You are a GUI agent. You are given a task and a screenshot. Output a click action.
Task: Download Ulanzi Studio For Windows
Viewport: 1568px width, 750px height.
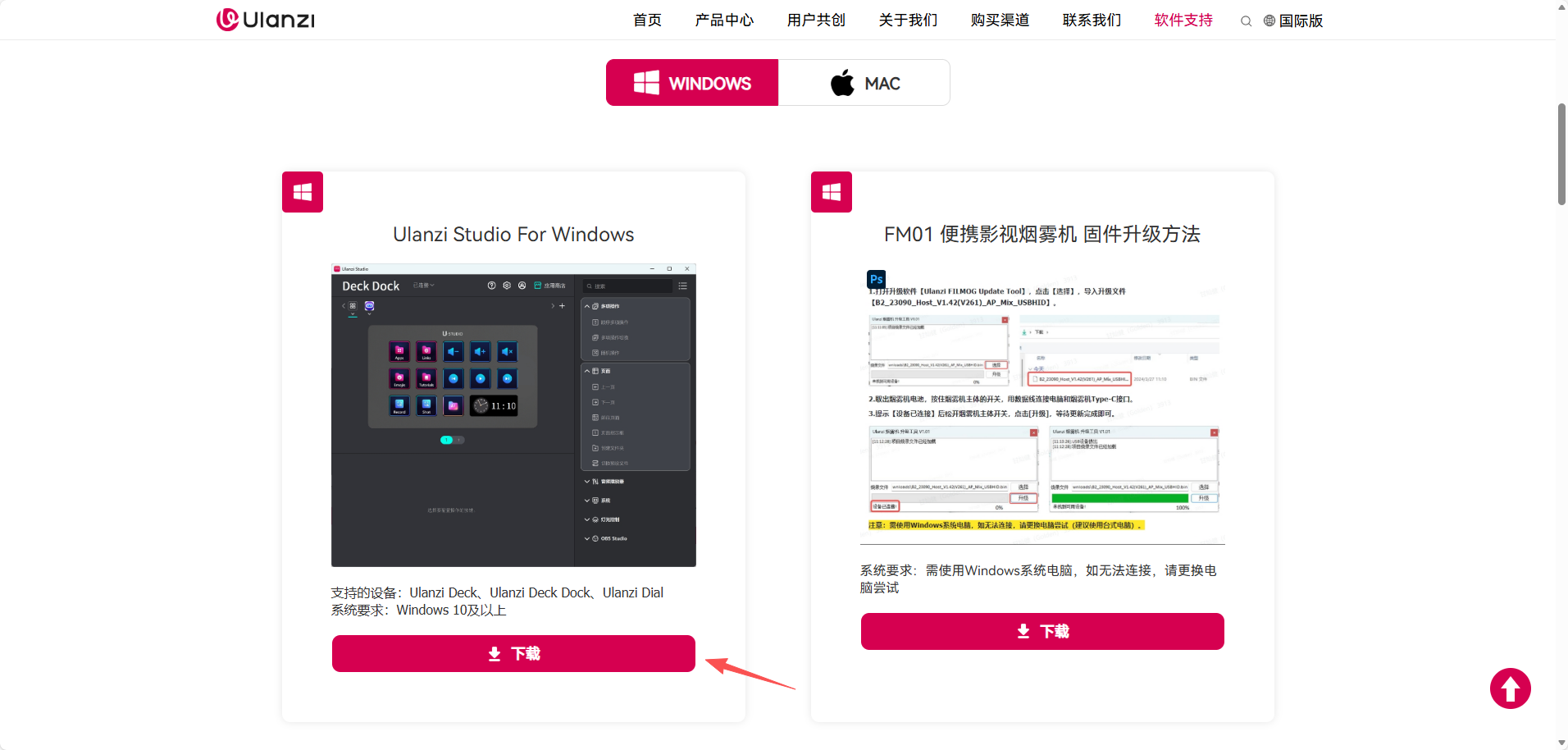coord(513,653)
